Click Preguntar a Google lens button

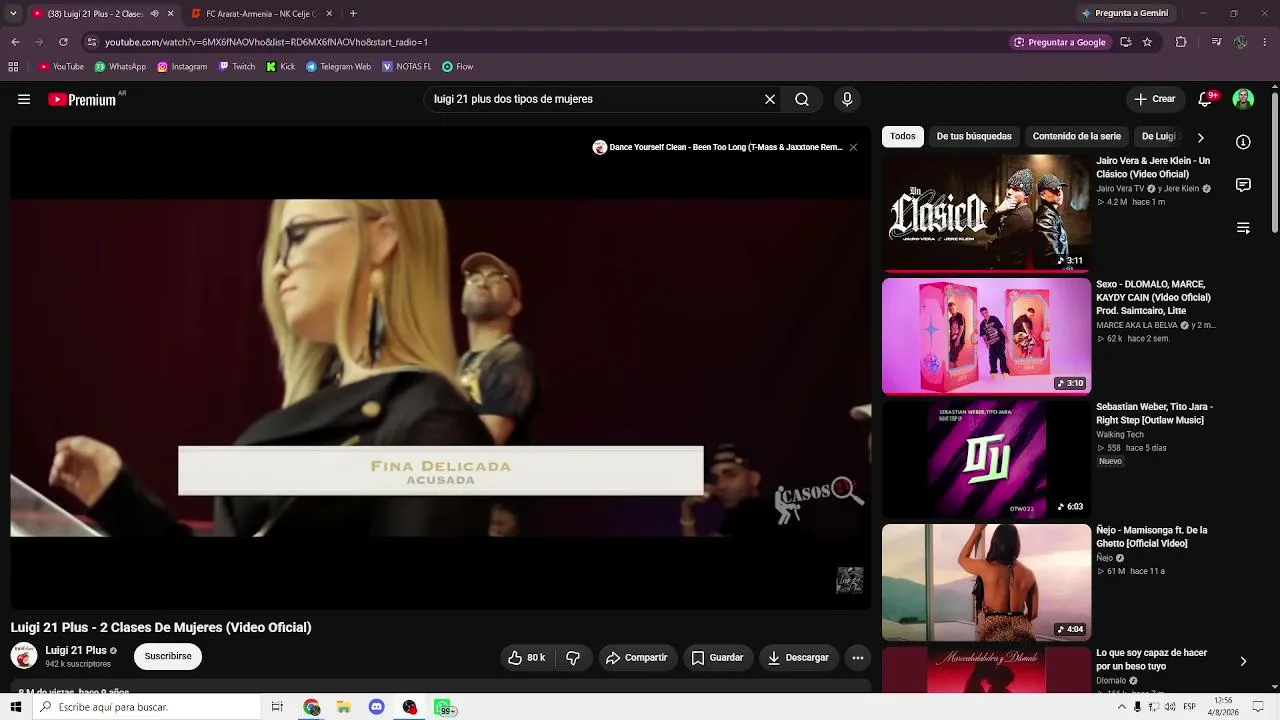1060,42
